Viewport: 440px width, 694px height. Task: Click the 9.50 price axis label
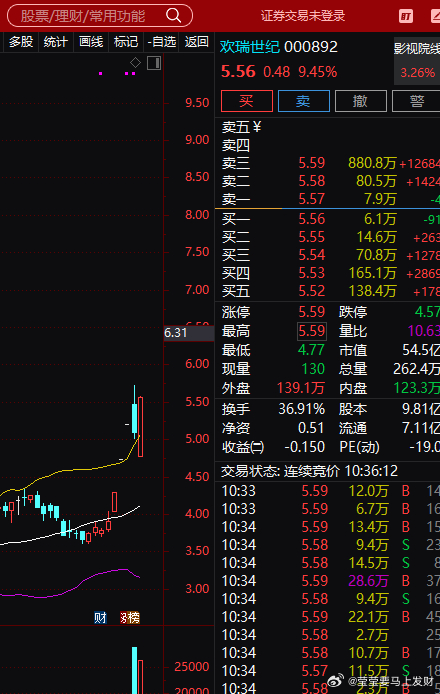[x=197, y=103]
